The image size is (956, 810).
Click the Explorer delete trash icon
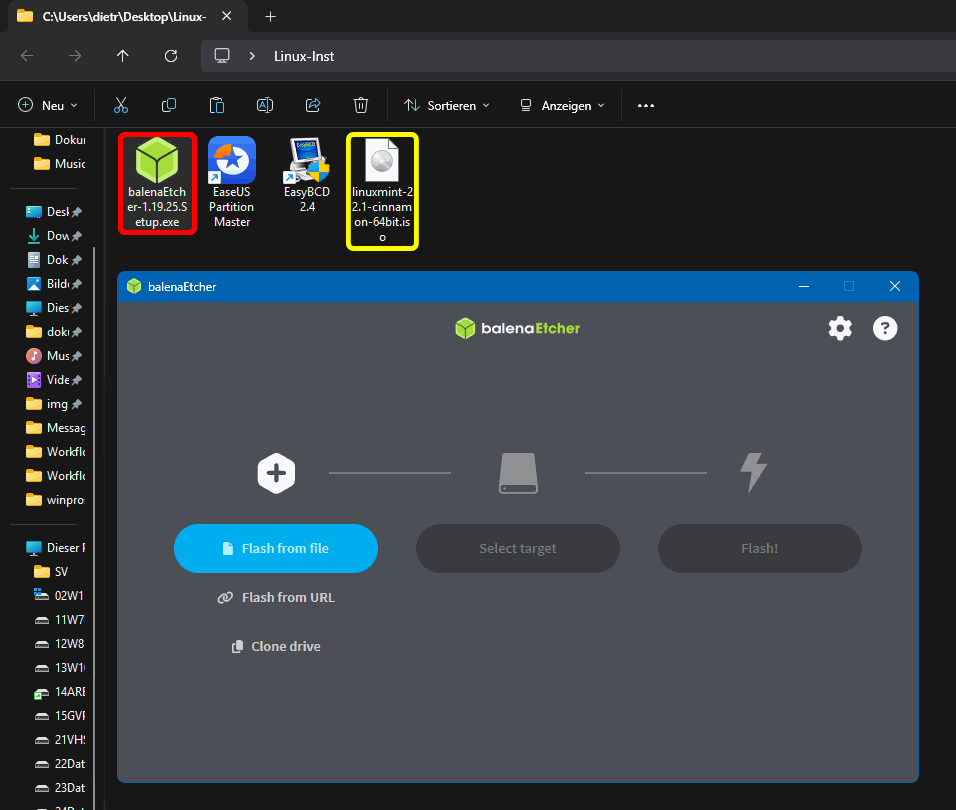pos(361,105)
